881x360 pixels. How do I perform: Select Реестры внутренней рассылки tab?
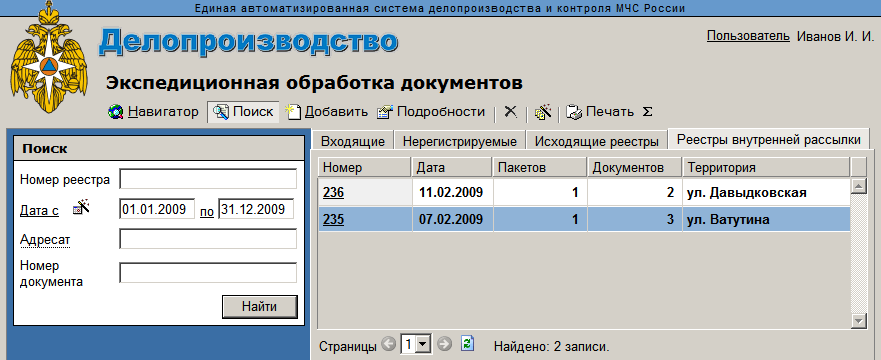769,139
